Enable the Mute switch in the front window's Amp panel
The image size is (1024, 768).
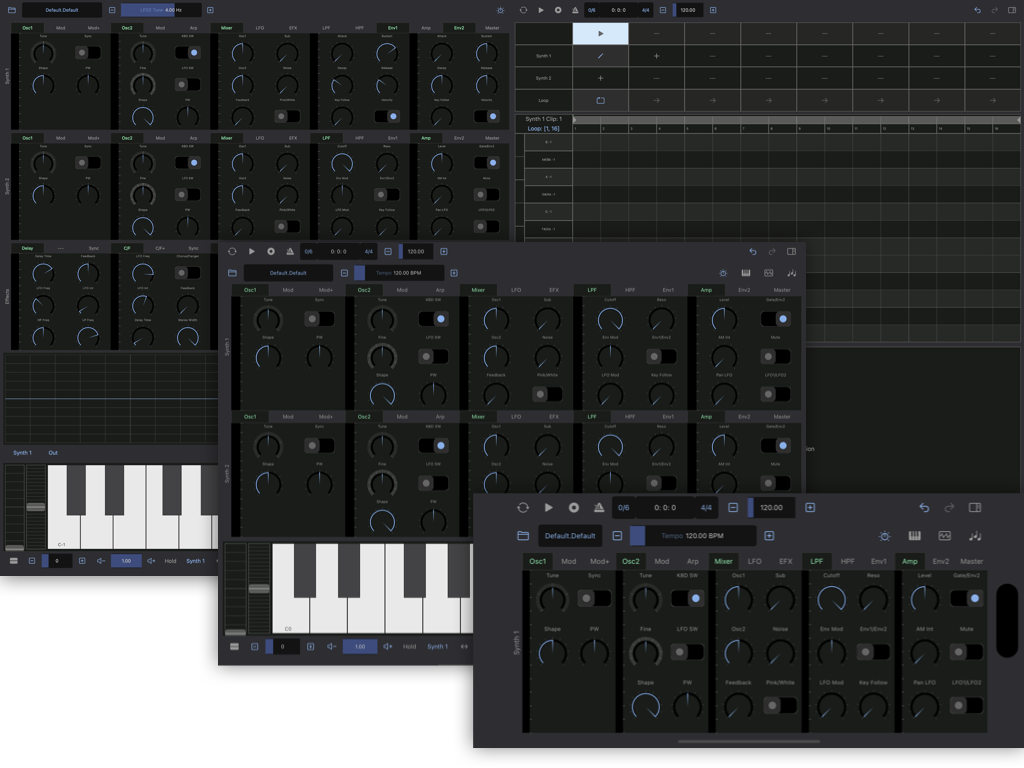coord(966,652)
